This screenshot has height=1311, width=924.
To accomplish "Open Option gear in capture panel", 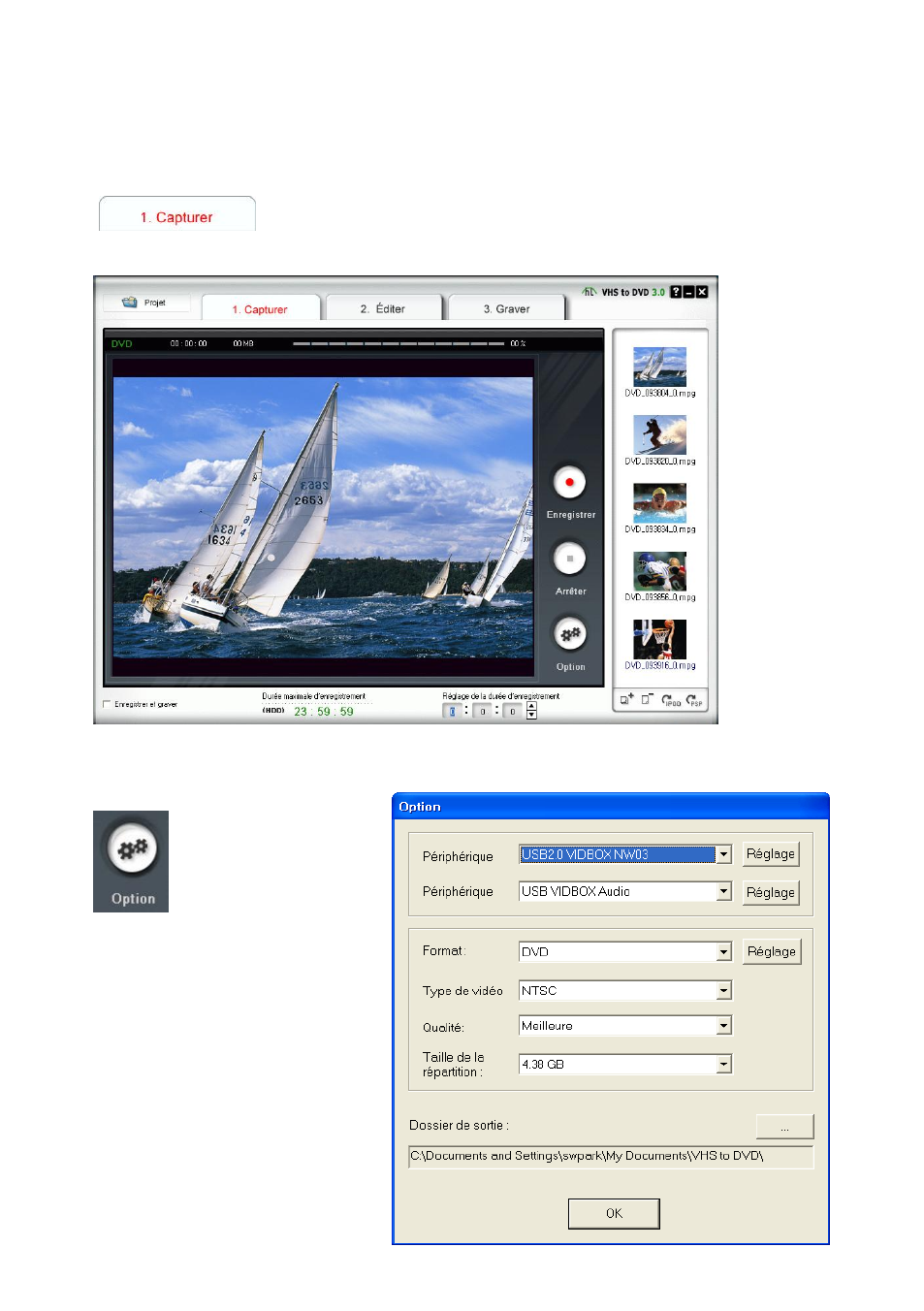I will pyautogui.click(x=569, y=634).
